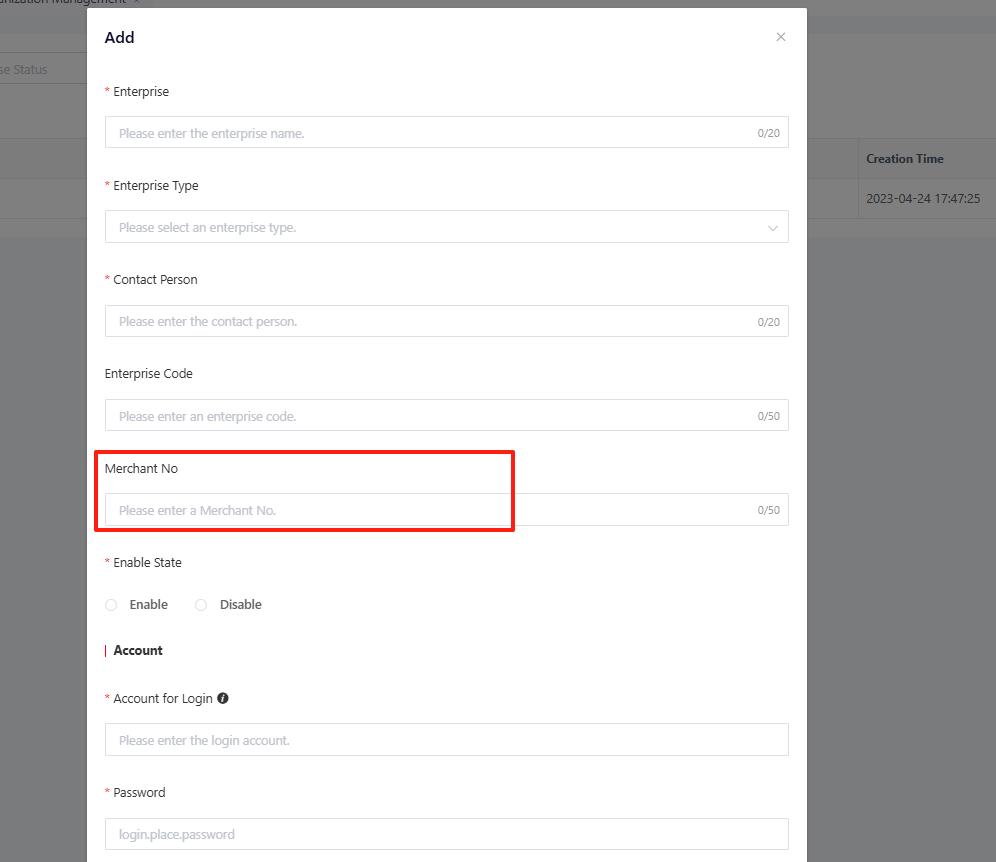The image size is (996, 862).
Task: Click into the Password input field
Action: pos(446,834)
